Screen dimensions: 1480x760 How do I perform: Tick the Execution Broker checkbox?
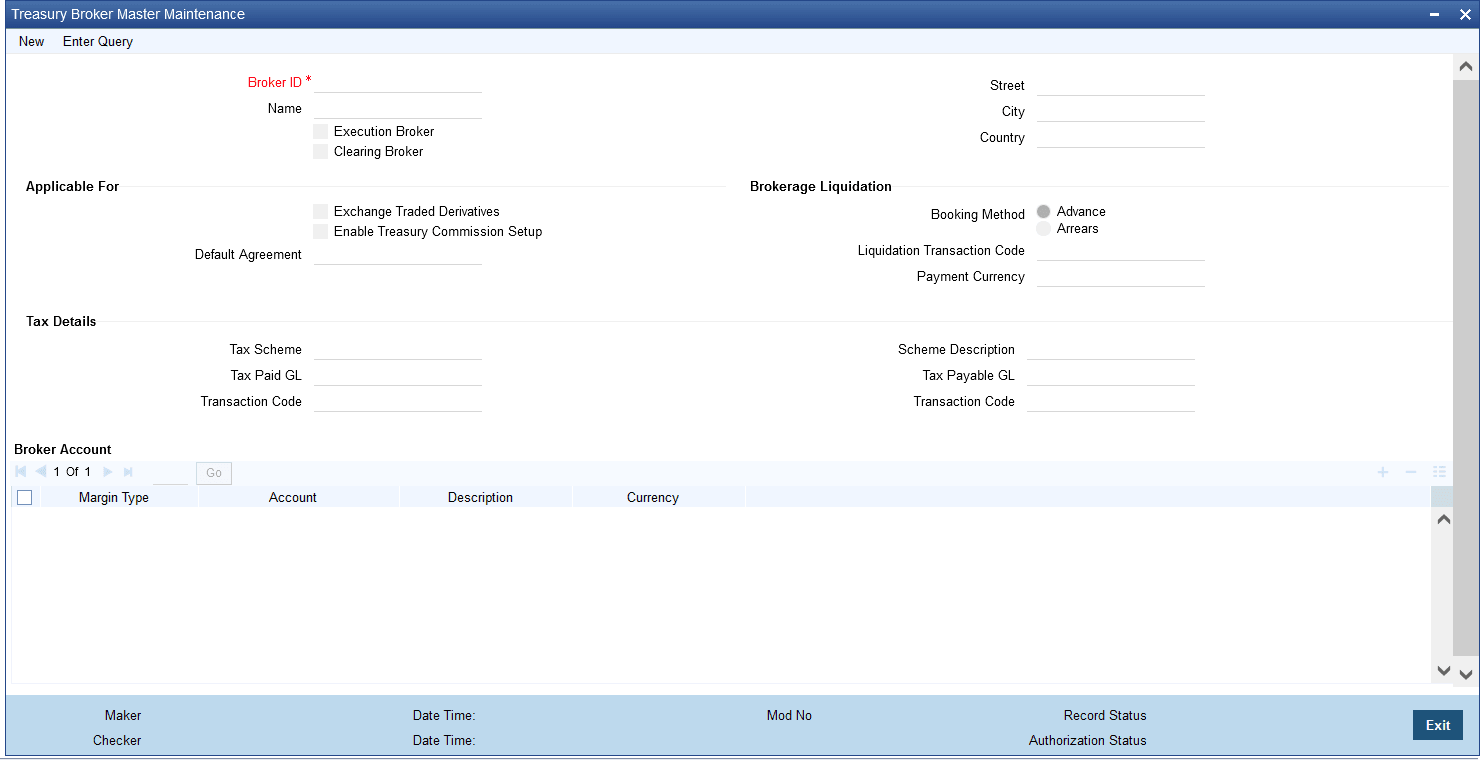(321, 132)
